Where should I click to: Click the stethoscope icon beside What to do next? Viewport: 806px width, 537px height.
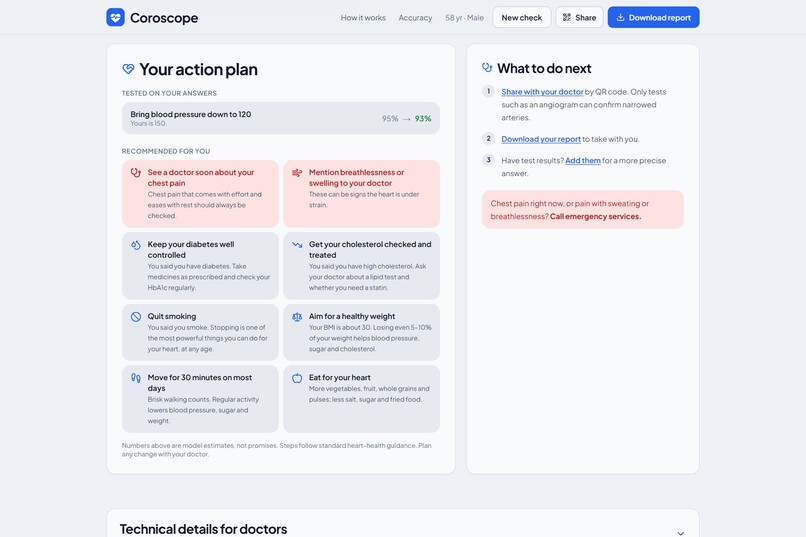click(487, 67)
